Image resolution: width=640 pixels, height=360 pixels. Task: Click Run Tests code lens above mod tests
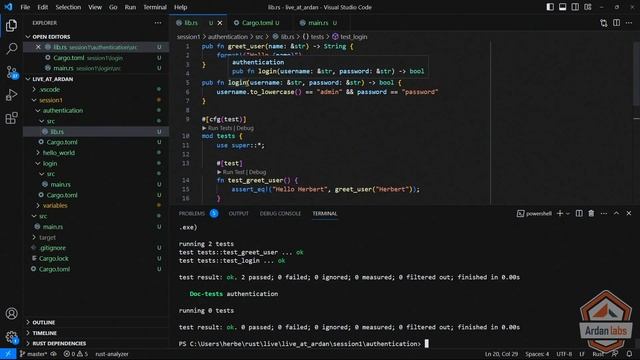pos(219,128)
